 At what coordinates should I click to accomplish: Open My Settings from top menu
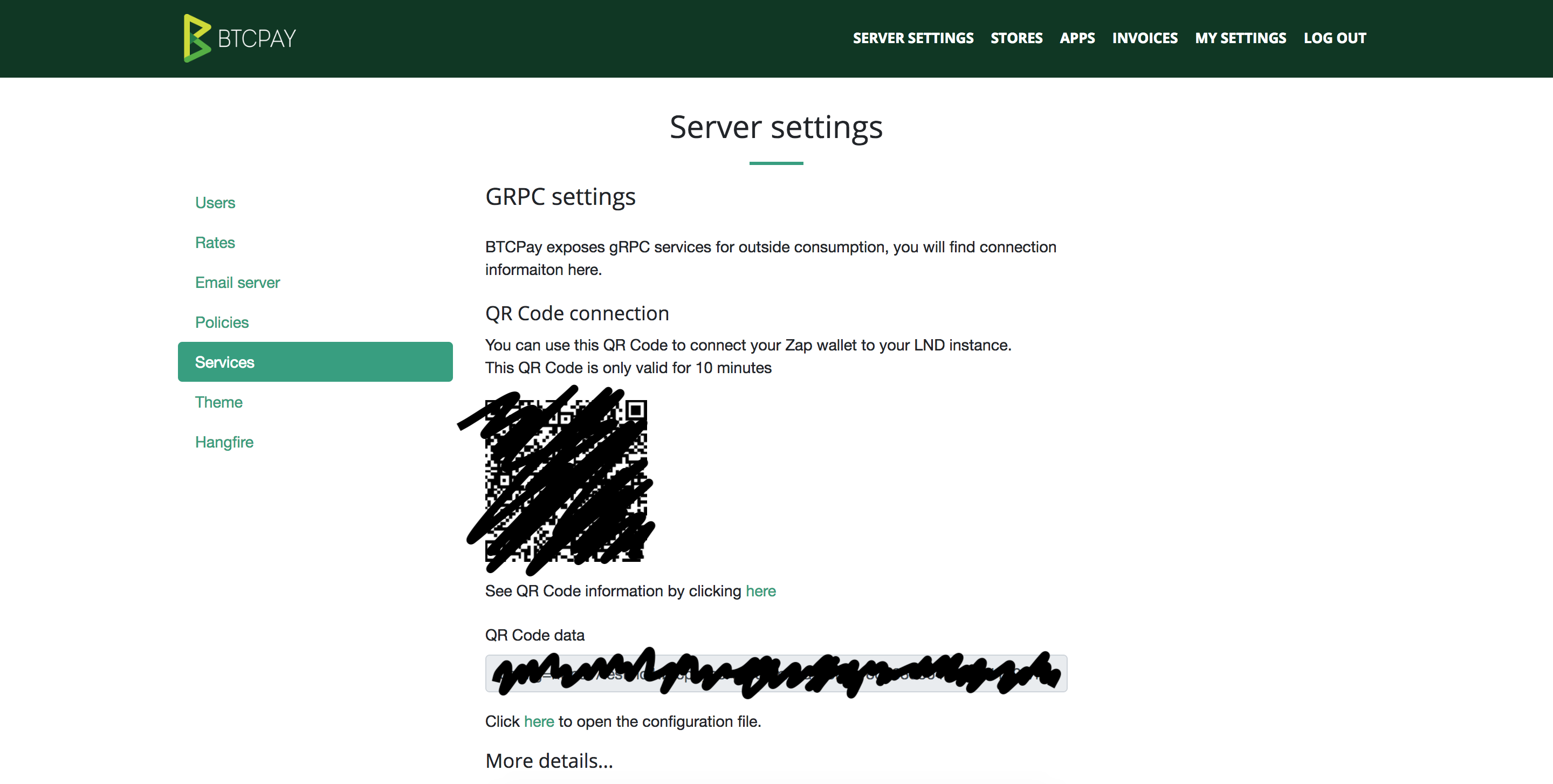click(x=1240, y=38)
